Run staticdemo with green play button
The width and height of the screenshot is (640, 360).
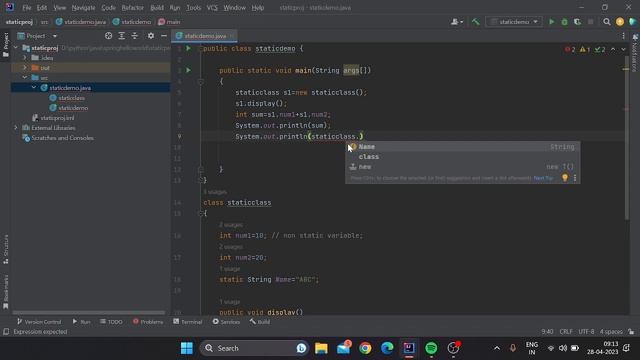[x=551, y=22]
